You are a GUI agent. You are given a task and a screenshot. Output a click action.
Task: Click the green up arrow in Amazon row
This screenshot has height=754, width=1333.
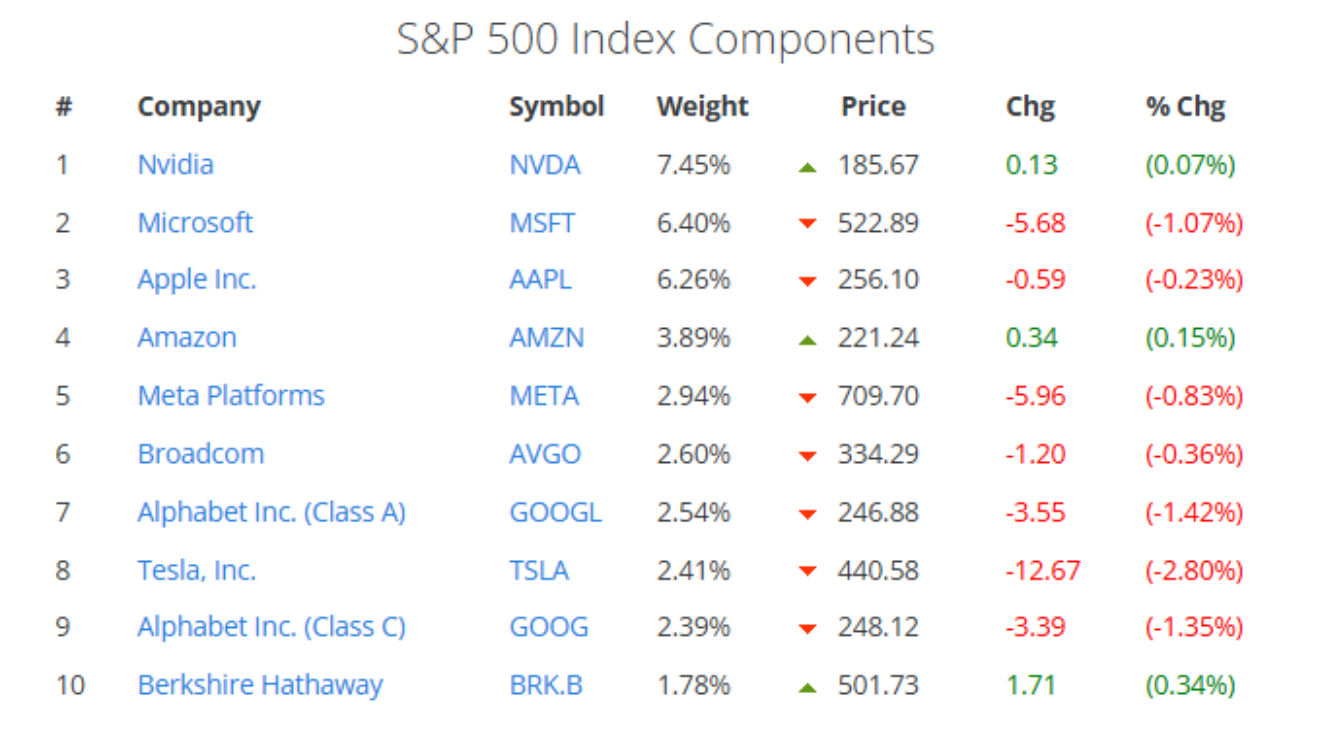point(808,340)
